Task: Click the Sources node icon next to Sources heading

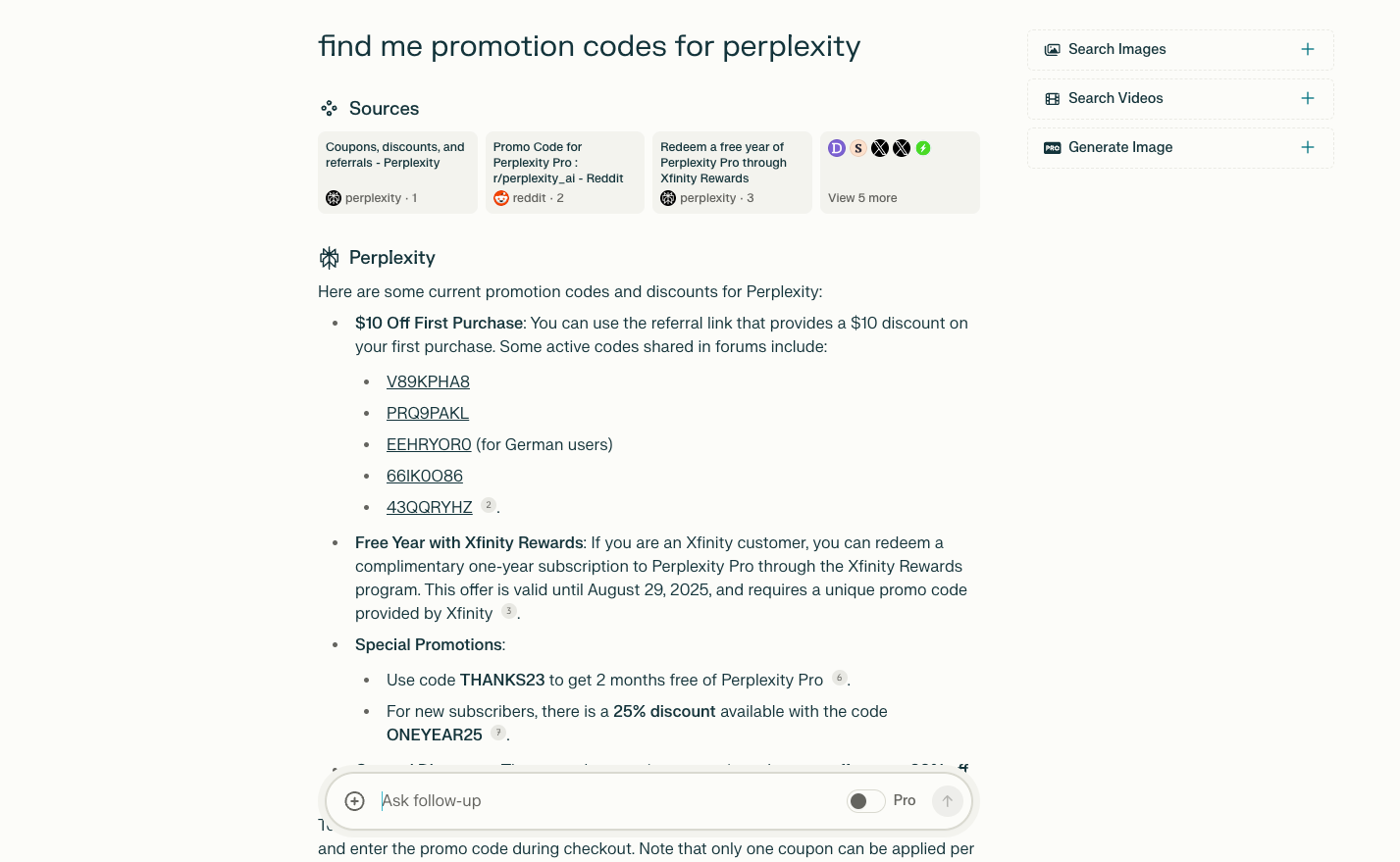Action: tap(329, 108)
